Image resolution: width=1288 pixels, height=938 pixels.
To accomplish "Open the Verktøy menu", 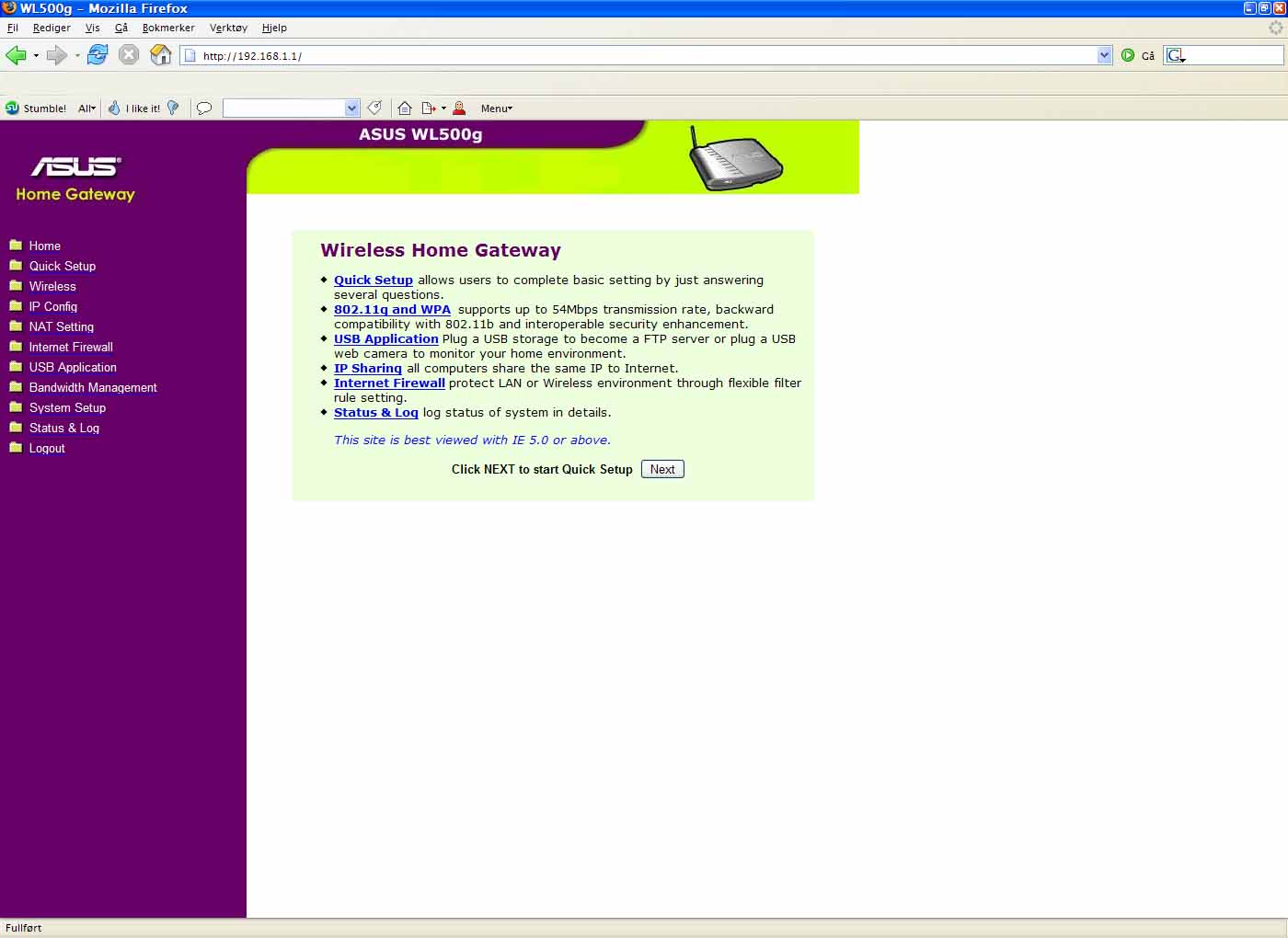I will [x=228, y=28].
